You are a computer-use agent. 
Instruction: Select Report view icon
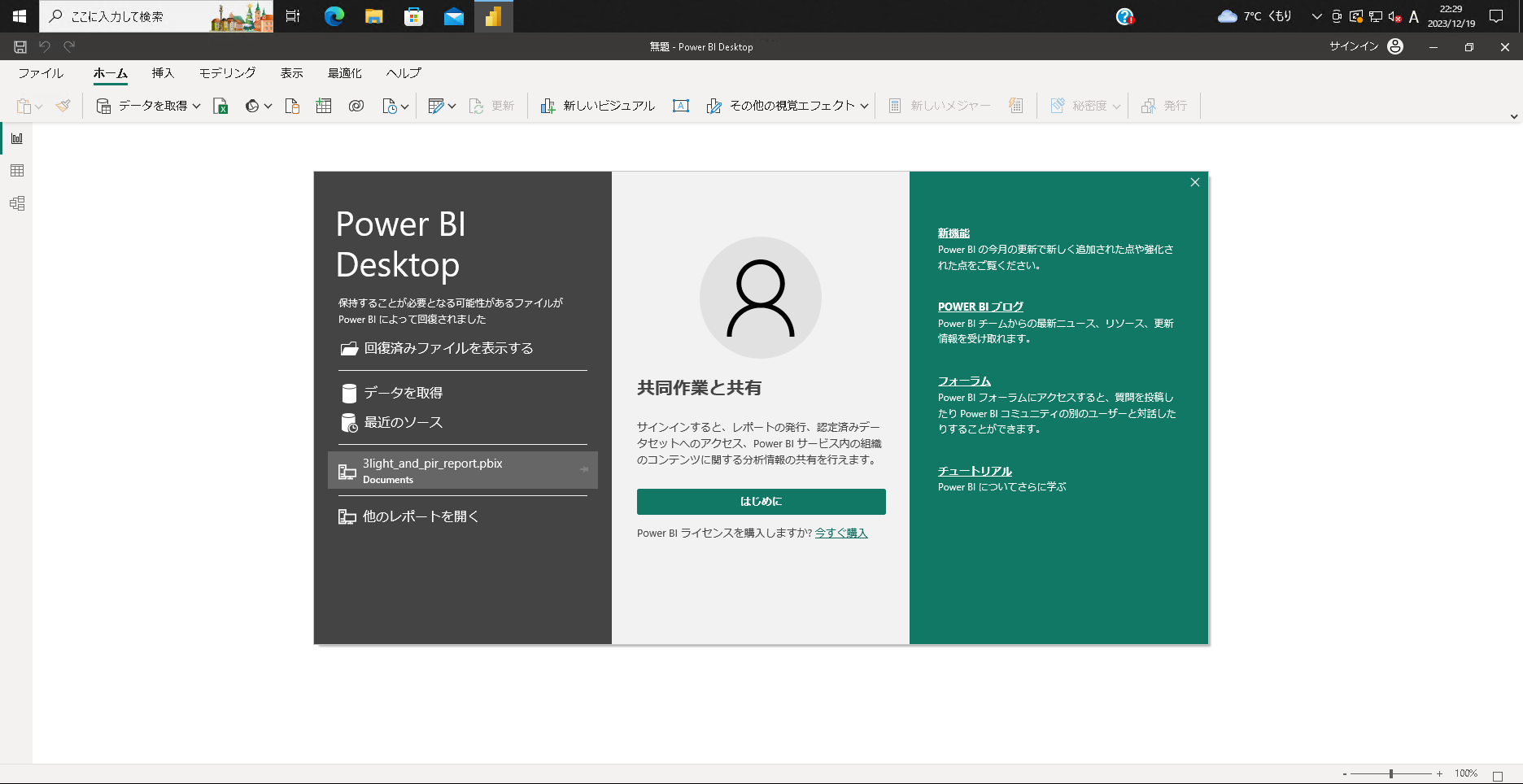click(16, 138)
